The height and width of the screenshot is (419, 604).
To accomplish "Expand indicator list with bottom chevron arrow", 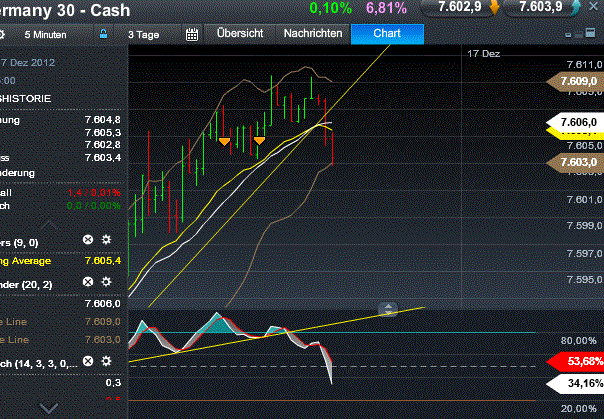I will tap(48, 407).
